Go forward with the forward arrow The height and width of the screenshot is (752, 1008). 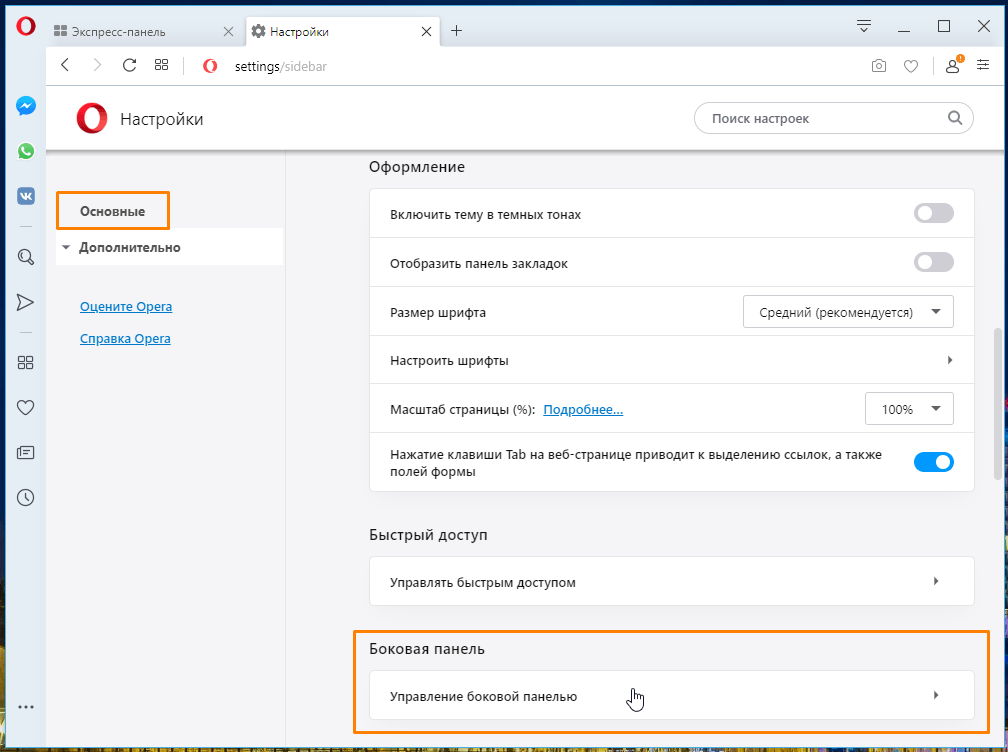pos(97,65)
